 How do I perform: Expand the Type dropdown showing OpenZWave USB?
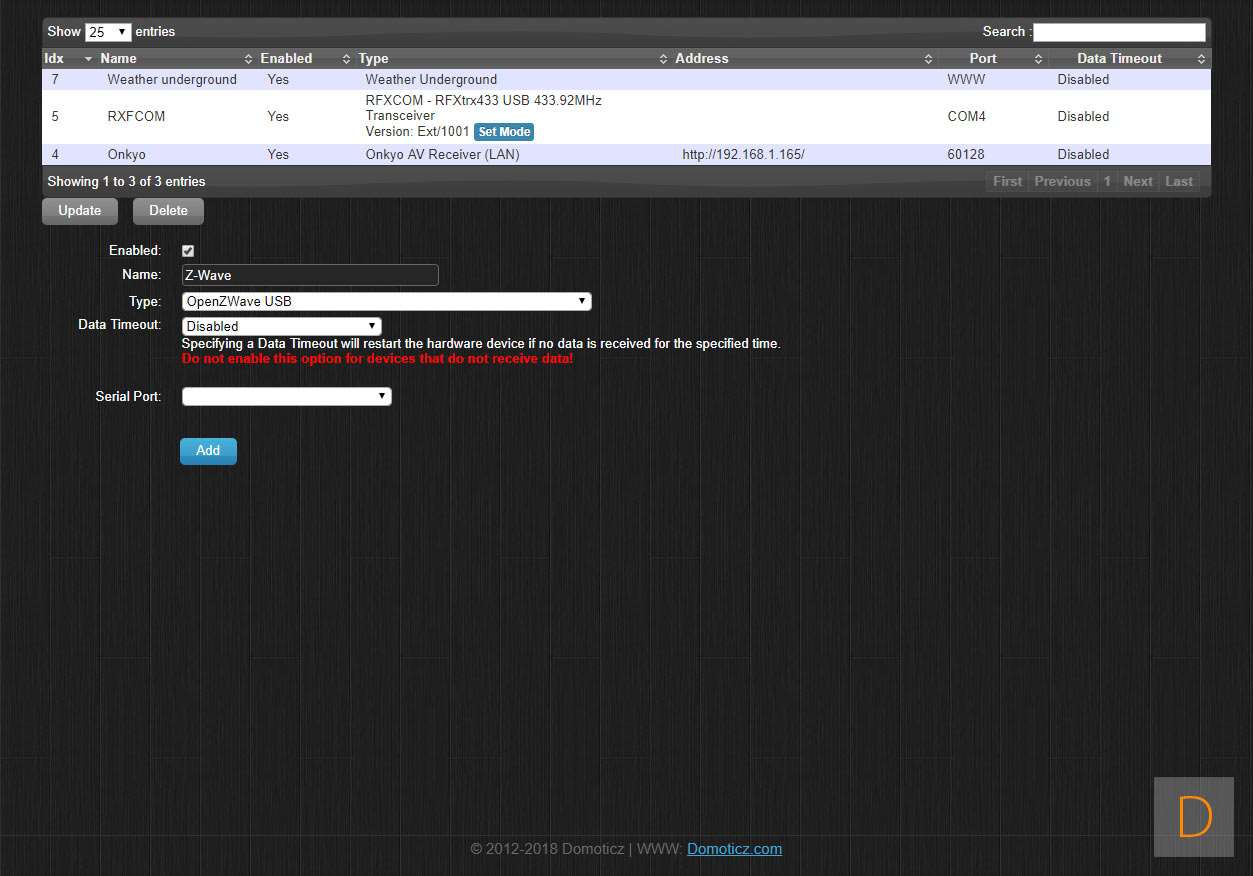pos(386,301)
